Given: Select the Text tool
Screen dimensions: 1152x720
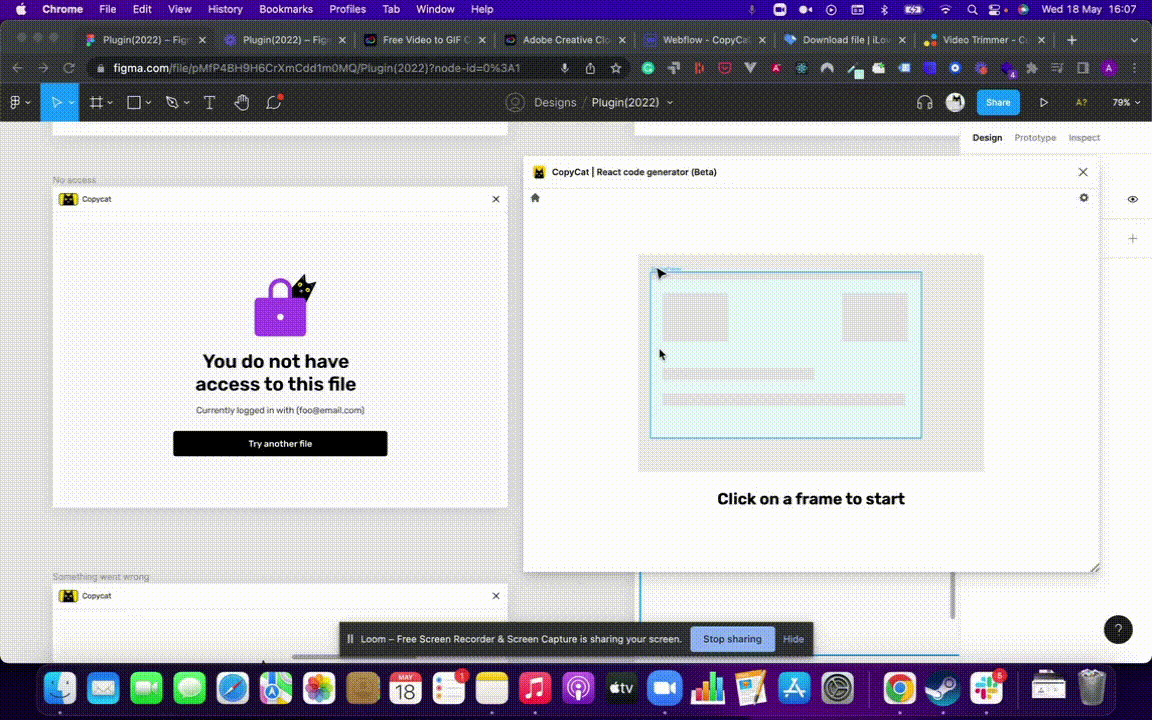Looking at the screenshot, I should pos(209,103).
